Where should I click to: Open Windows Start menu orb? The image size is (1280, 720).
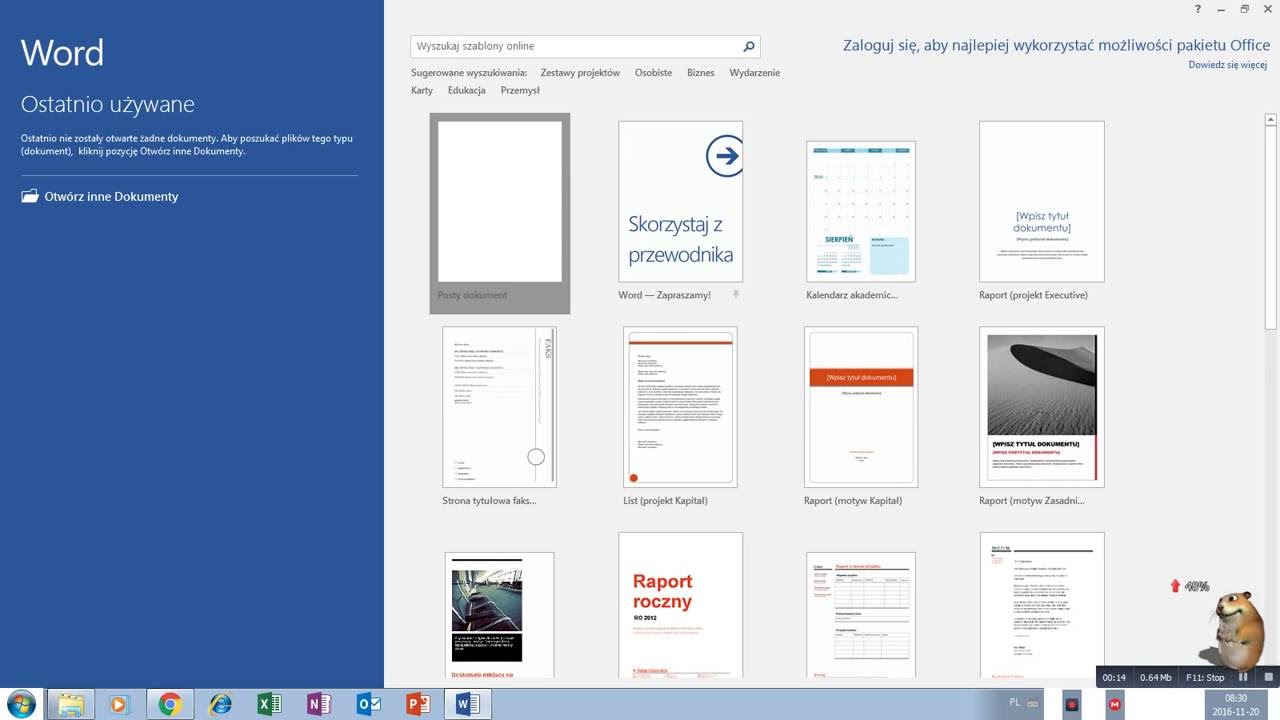coord(20,704)
